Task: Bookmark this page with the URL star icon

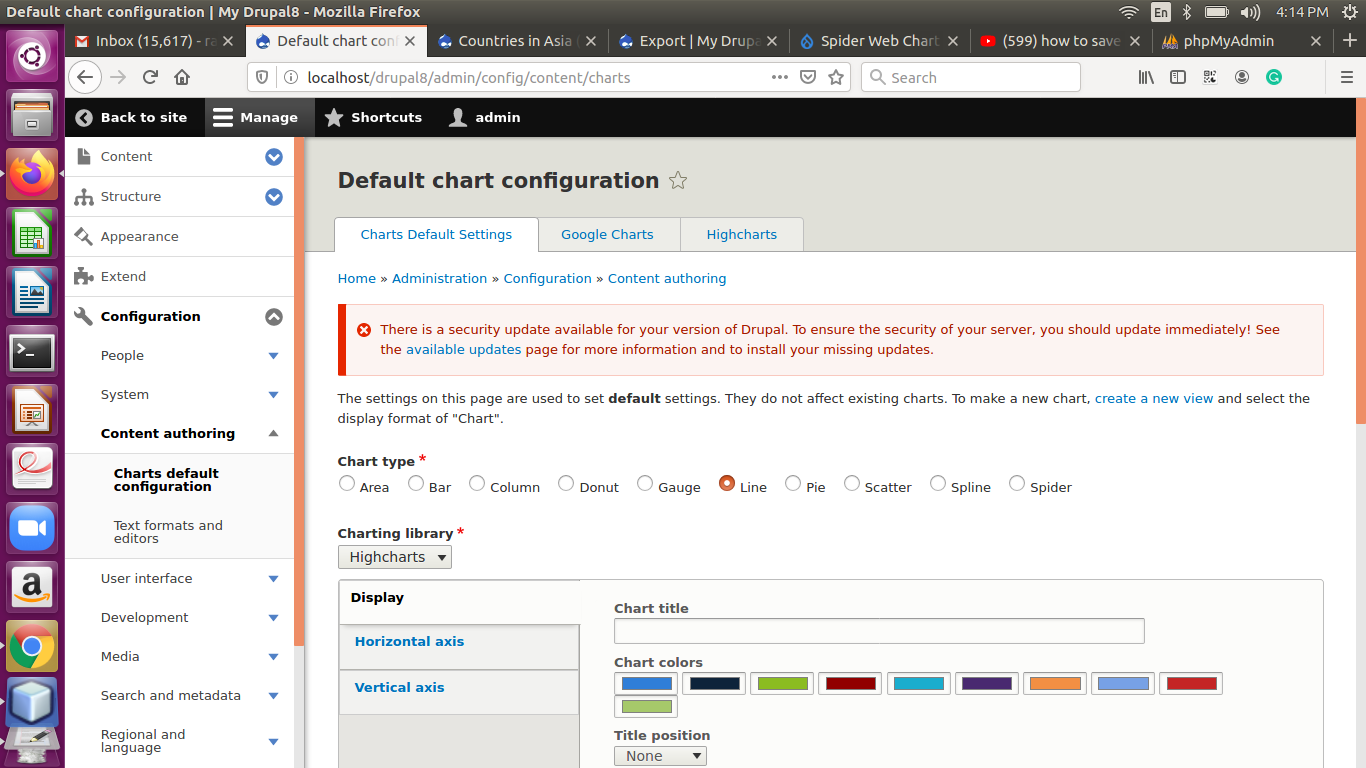Action: 836,77
